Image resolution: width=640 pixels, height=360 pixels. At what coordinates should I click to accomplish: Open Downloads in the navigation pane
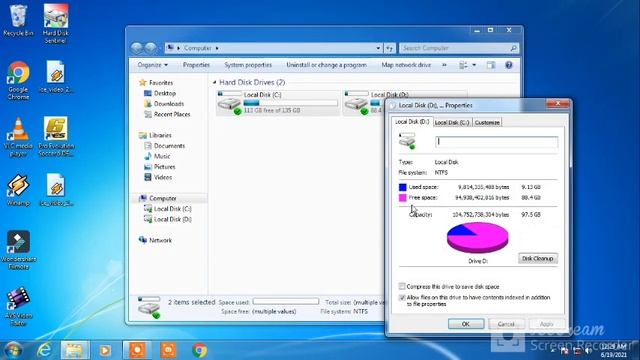click(x=169, y=104)
